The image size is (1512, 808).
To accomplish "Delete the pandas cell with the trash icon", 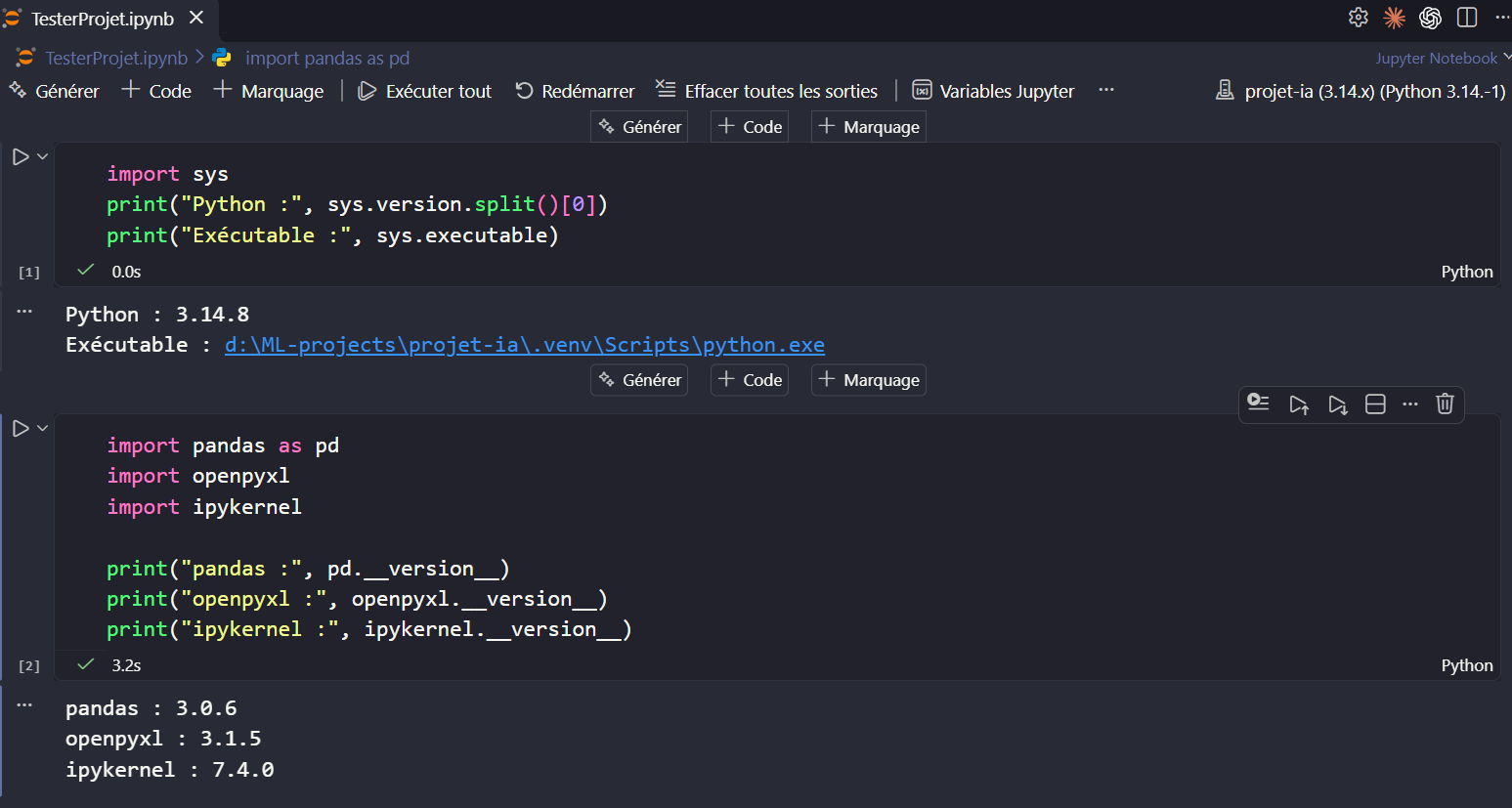I will tap(1445, 404).
